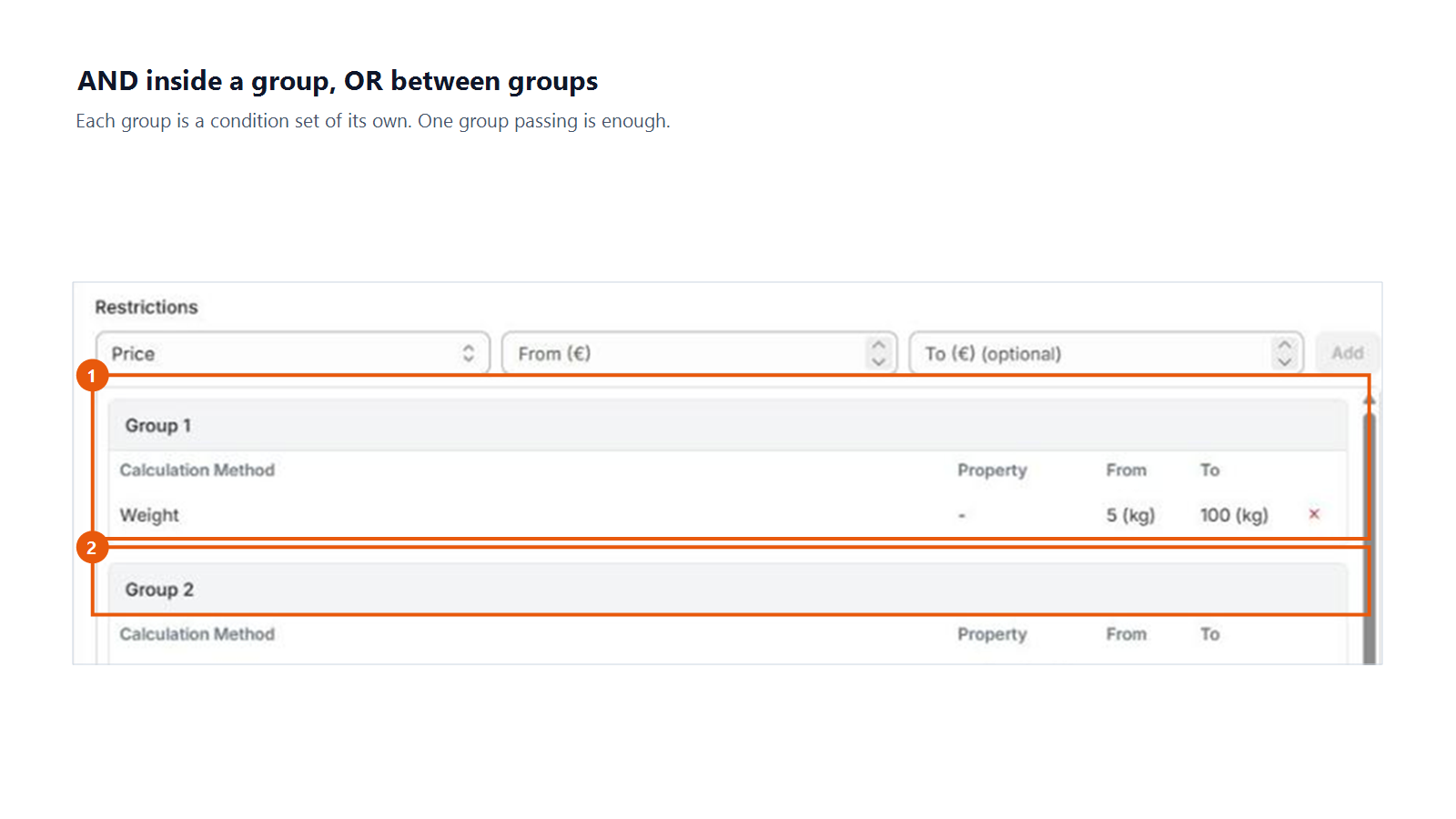This screenshot has height=819, width=1456.
Task: Click the 100 (kg) To value
Action: (x=1234, y=515)
